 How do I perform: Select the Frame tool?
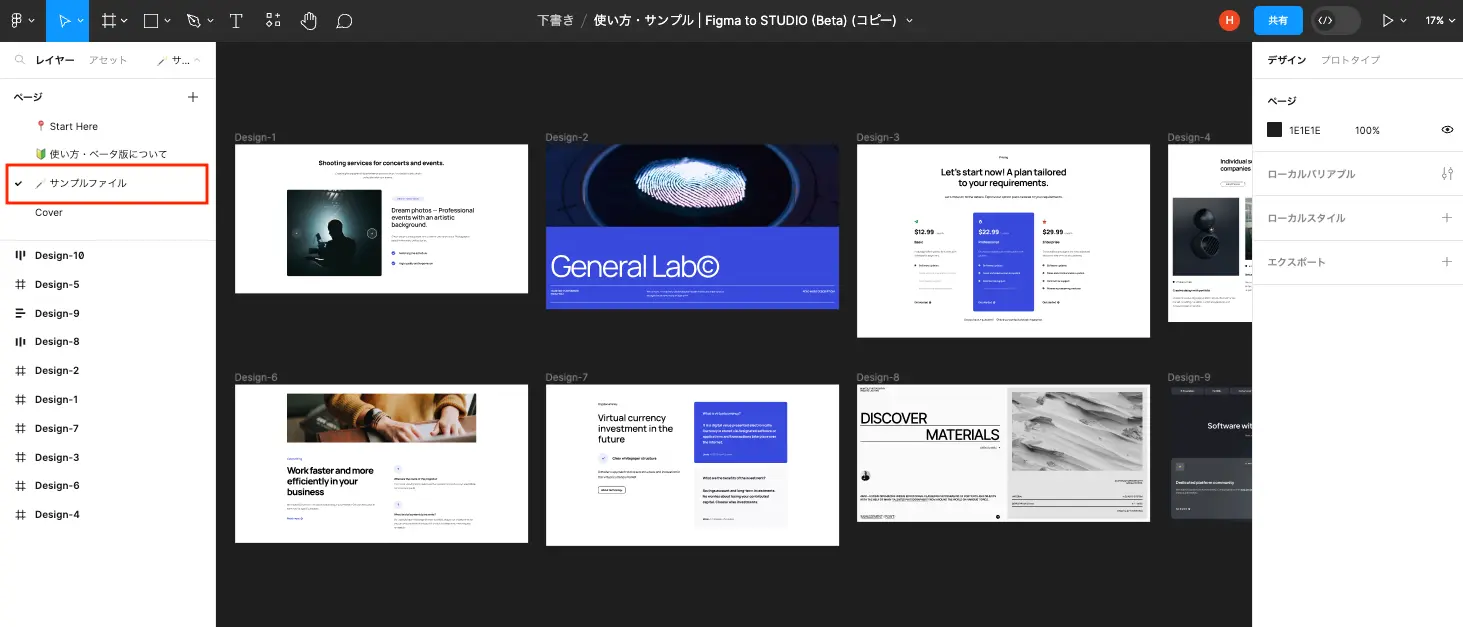[x=108, y=20]
